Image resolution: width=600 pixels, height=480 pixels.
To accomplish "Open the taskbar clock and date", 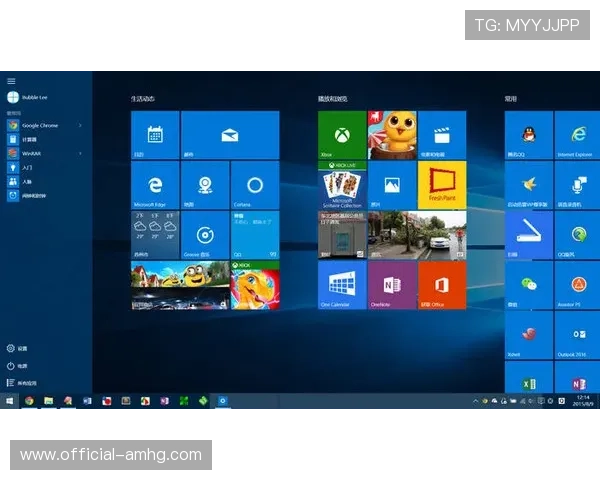I will coord(583,401).
